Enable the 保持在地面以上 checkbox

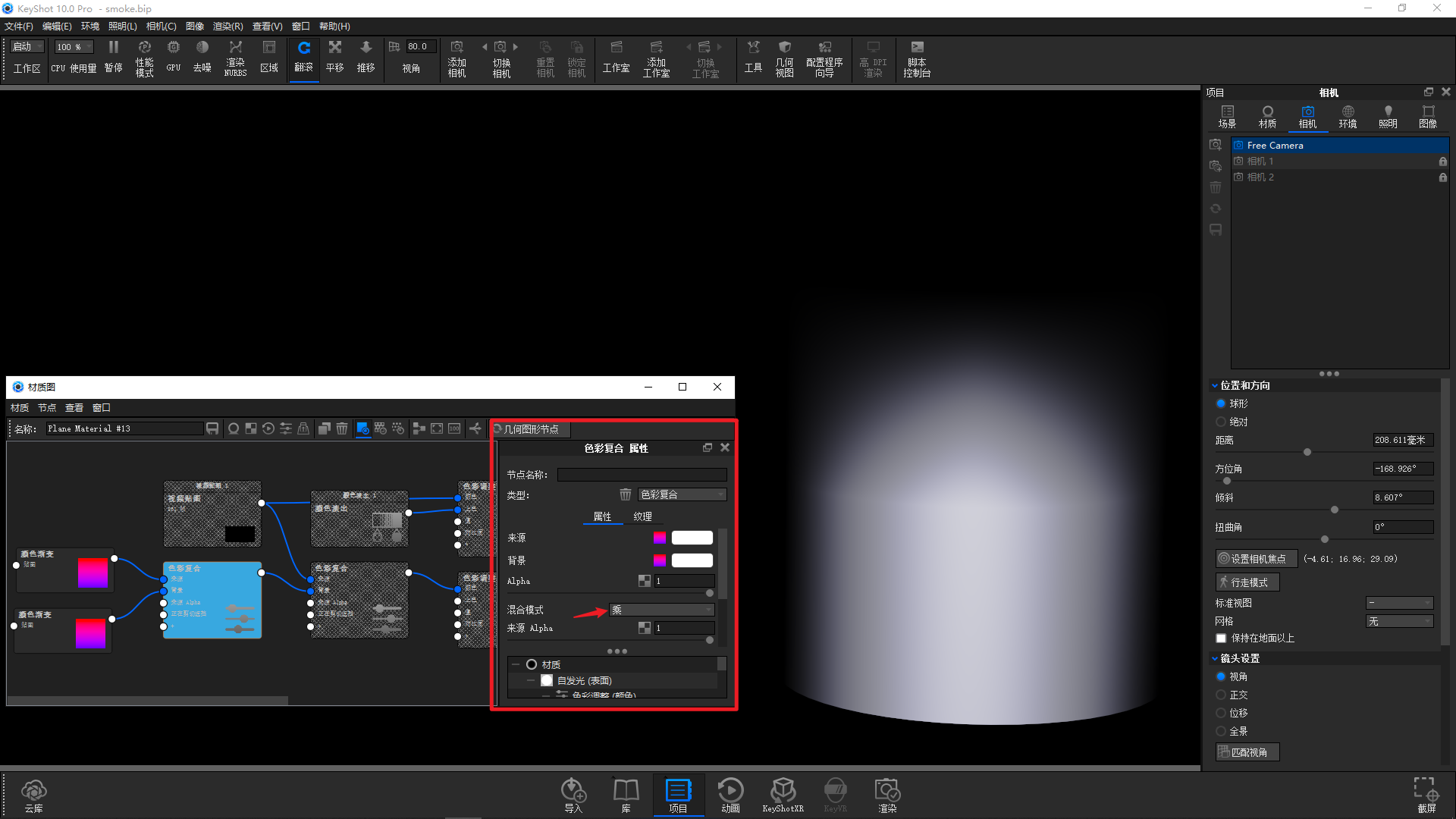pyautogui.click(x=1221, y=638)
